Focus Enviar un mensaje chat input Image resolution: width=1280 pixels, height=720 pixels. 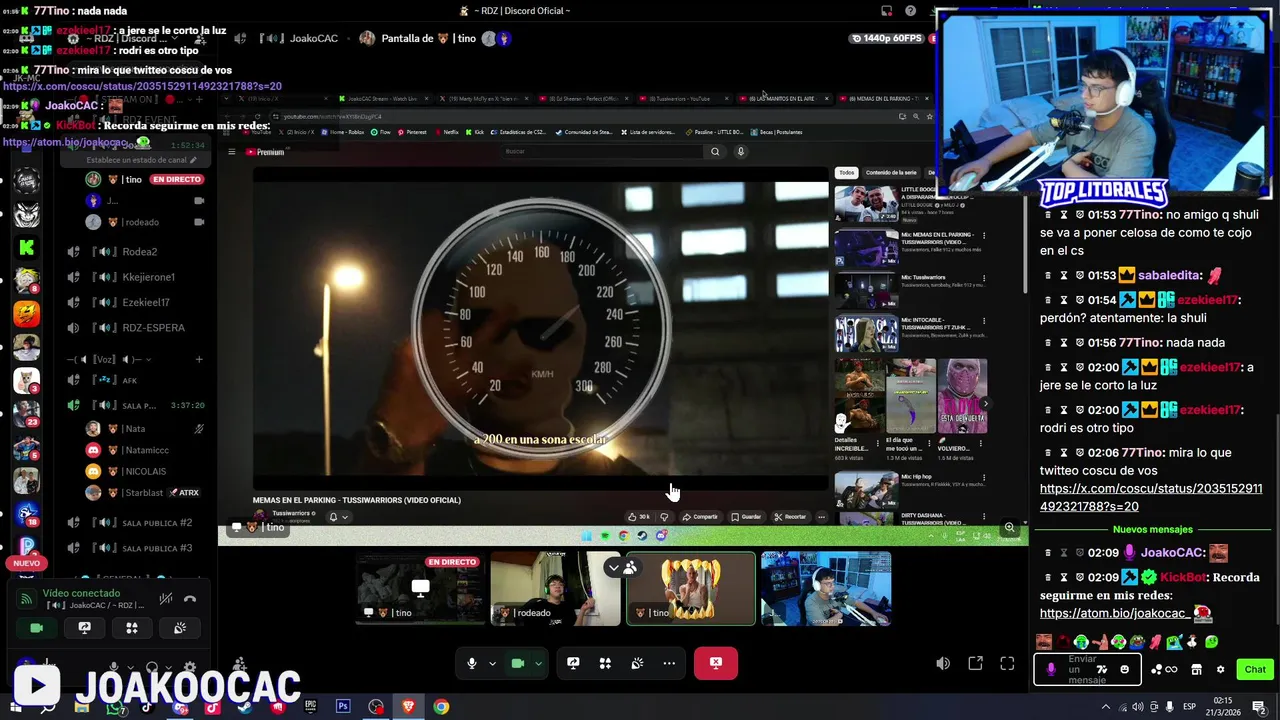pos(1086,670)
